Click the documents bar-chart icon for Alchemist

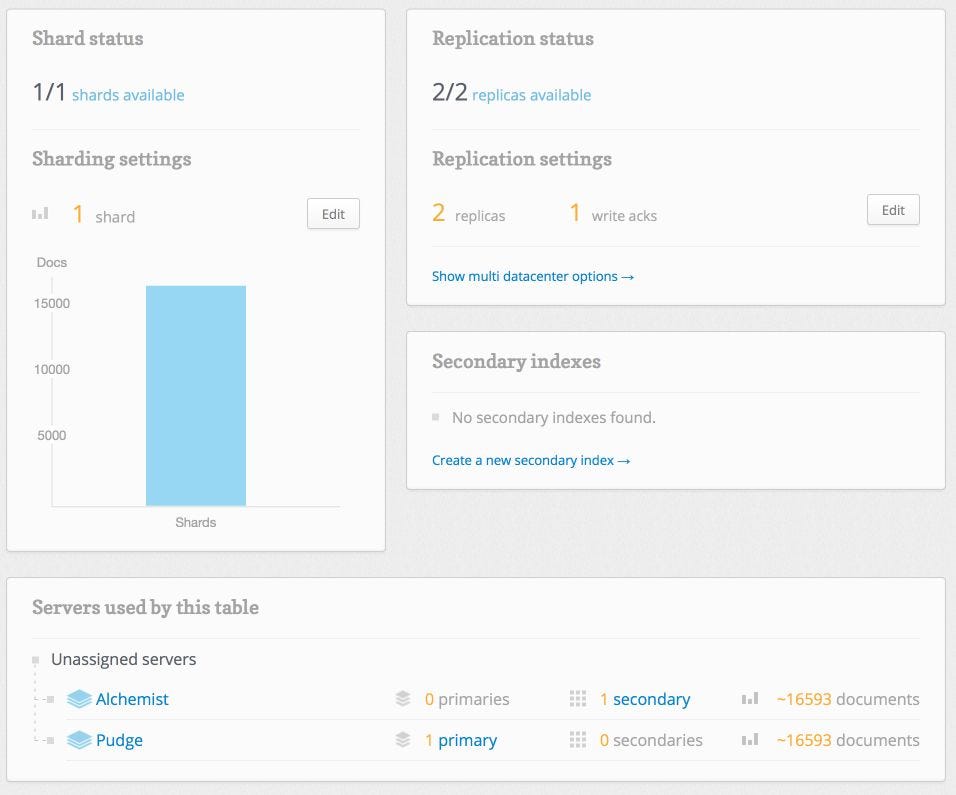pos(750,699)
